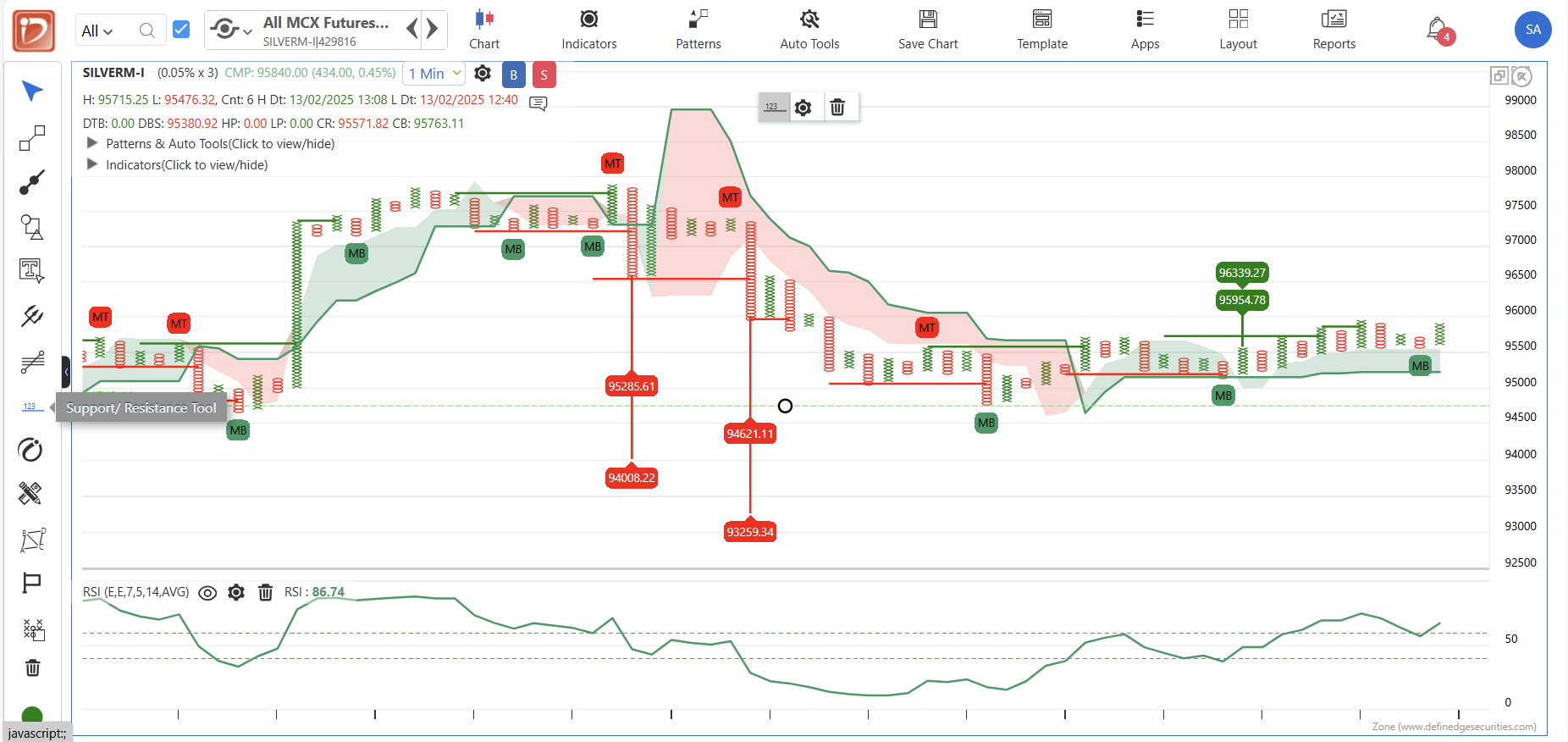This screenshot has height=742, width=1568.
Task: Click Save Chart in top toolbar
Action: pyautogui.click(x=928, y=30)
